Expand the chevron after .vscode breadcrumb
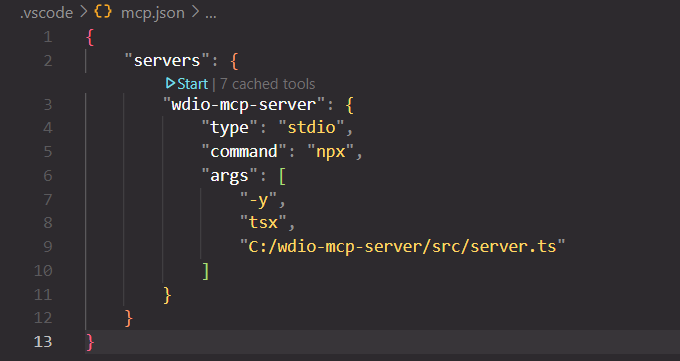The height and width of the screenshot is (361, 680). 83,13
